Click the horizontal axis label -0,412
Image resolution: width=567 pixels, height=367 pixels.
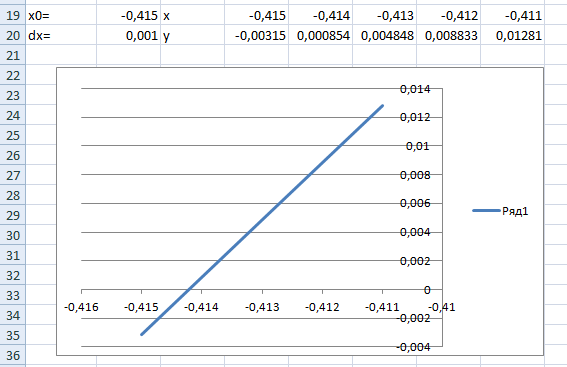pos(322,307)
